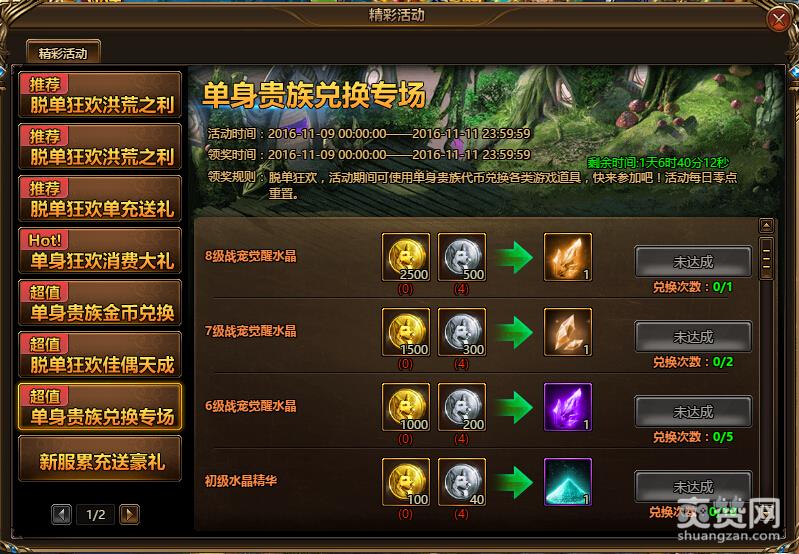Select the purple 6级战宠觉醒水晶 crystal icon
Screen dimensions: 799x554
568,407
